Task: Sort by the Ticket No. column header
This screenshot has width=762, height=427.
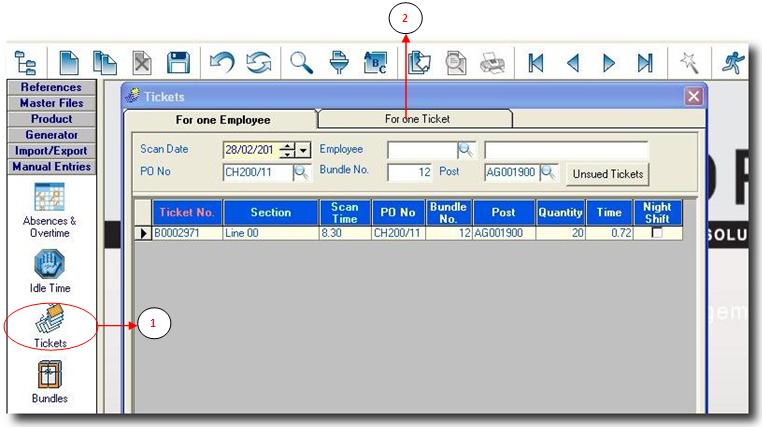Action: coord(187,212)
